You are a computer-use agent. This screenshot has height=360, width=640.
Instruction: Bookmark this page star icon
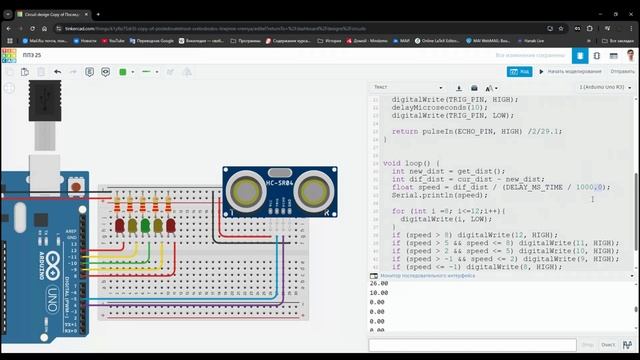pos(561,29)
